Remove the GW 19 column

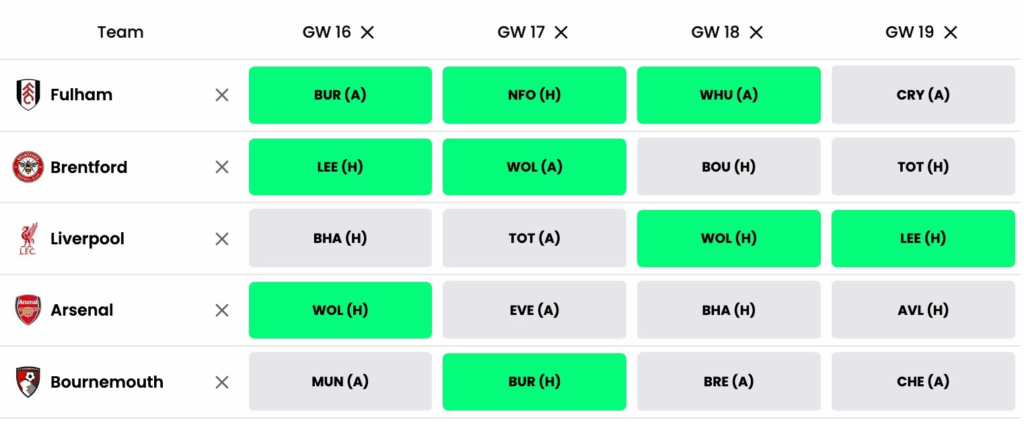(950, 32)
